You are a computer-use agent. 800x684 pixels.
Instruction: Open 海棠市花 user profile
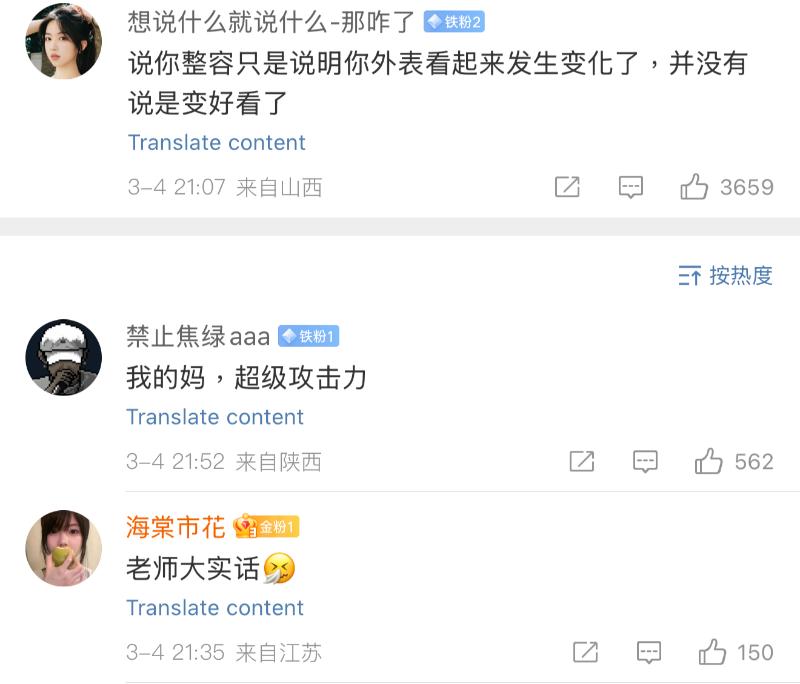[175, 527]
